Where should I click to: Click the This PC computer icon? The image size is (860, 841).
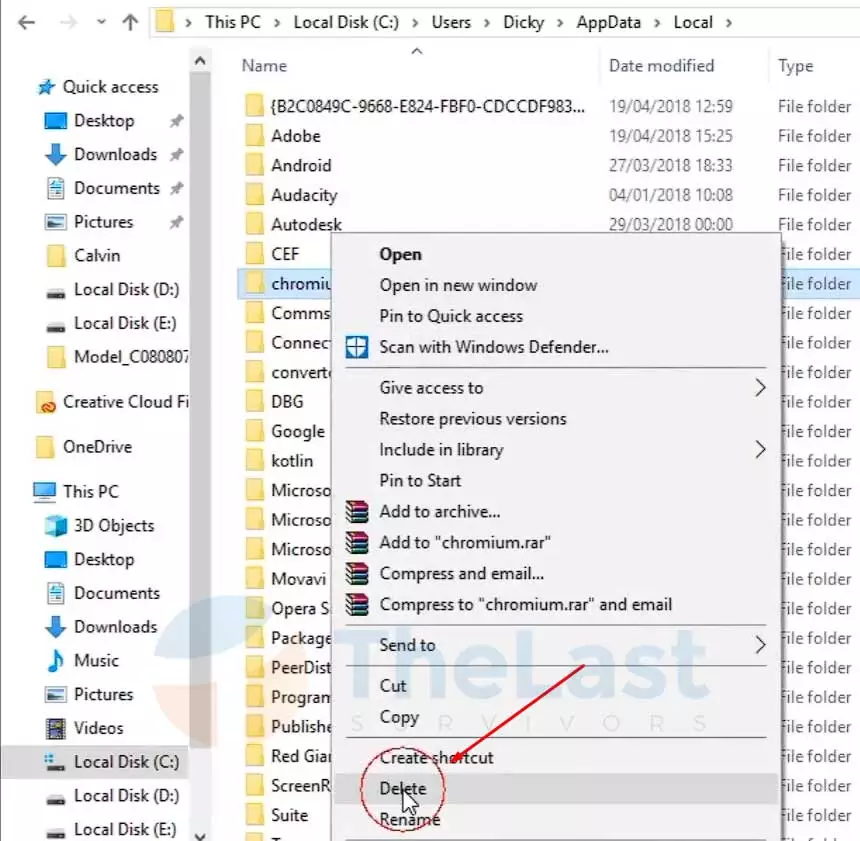coord(44,492)
